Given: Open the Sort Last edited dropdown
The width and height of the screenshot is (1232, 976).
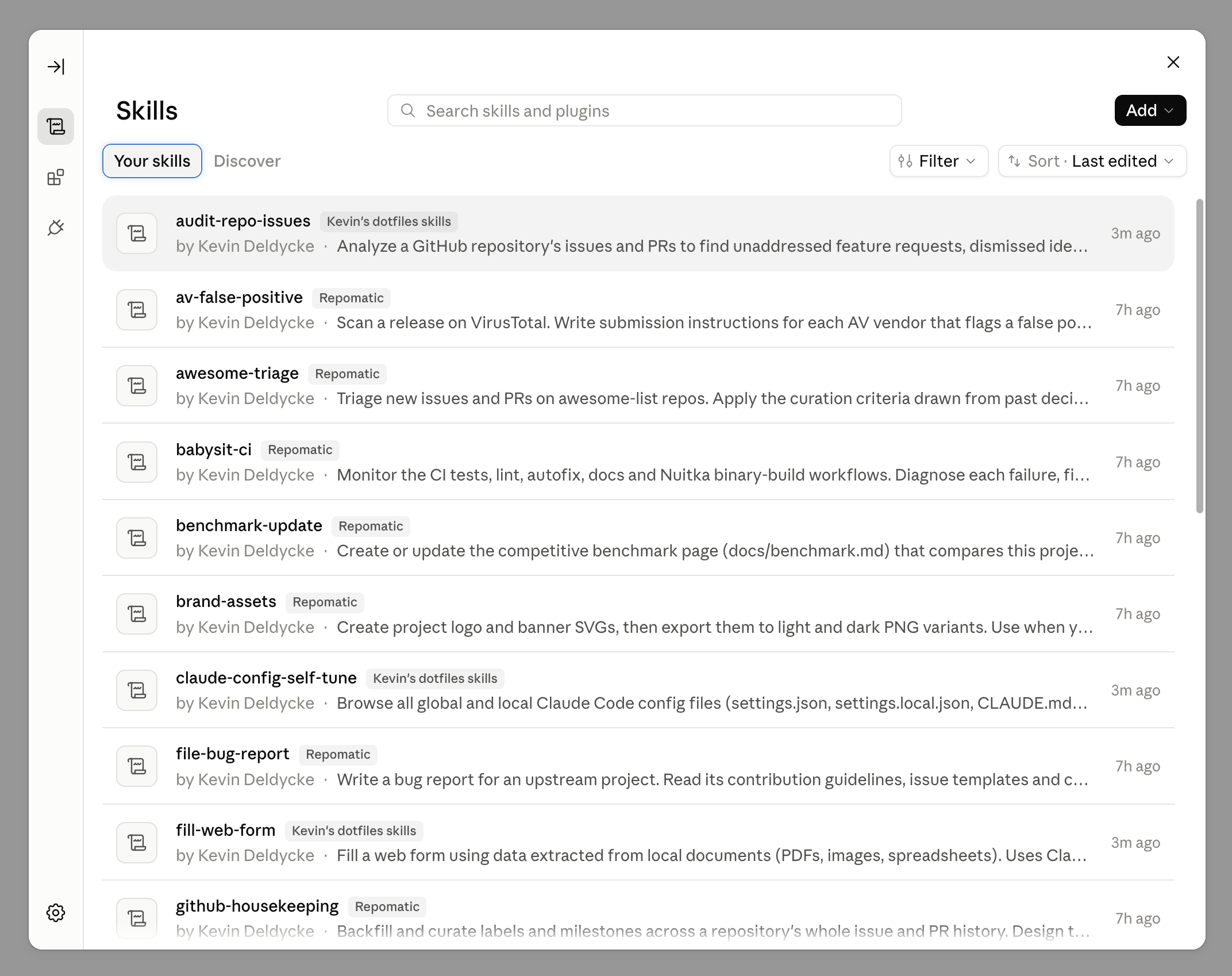Looking at the screenshot, I should tap(1092, 161).
